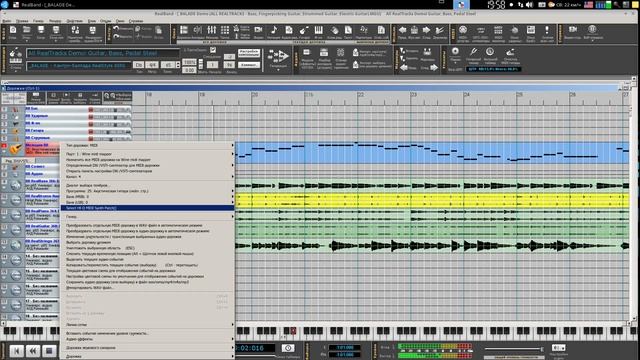Click the Generate arrows icon
Viewport: 640px width, 360px height.
(278, 56)
